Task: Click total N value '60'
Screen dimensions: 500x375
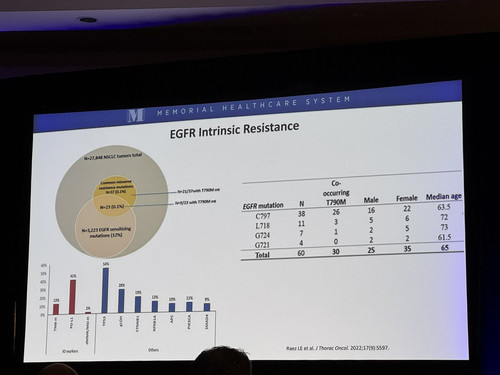Action: [301, 253]
